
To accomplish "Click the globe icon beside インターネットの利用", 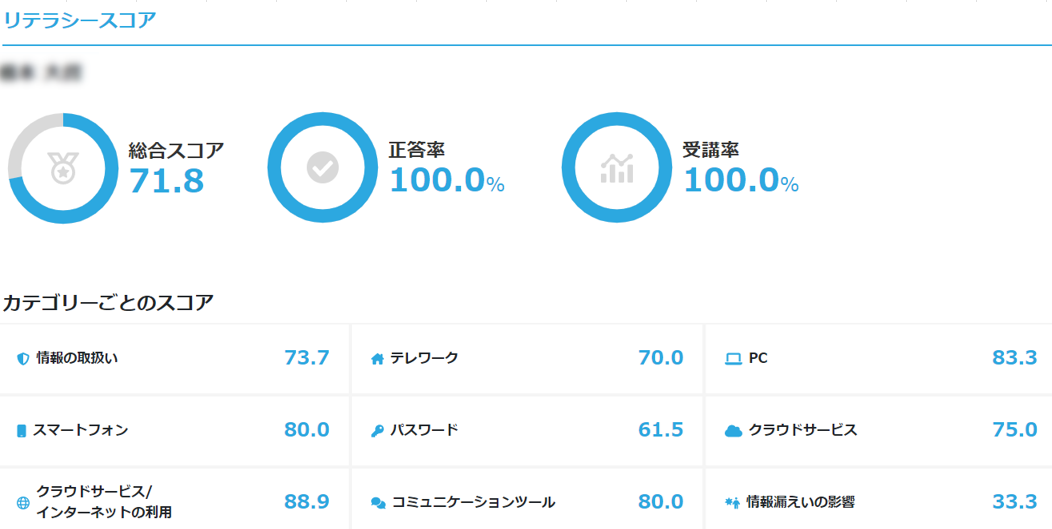I will (23, 503).
